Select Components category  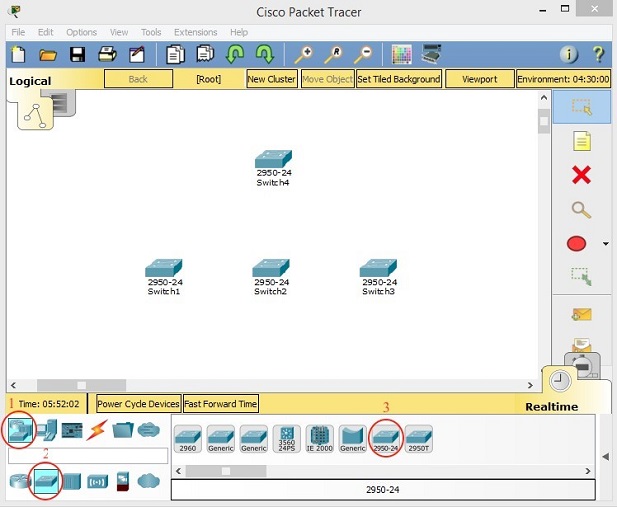coord(72,430)
